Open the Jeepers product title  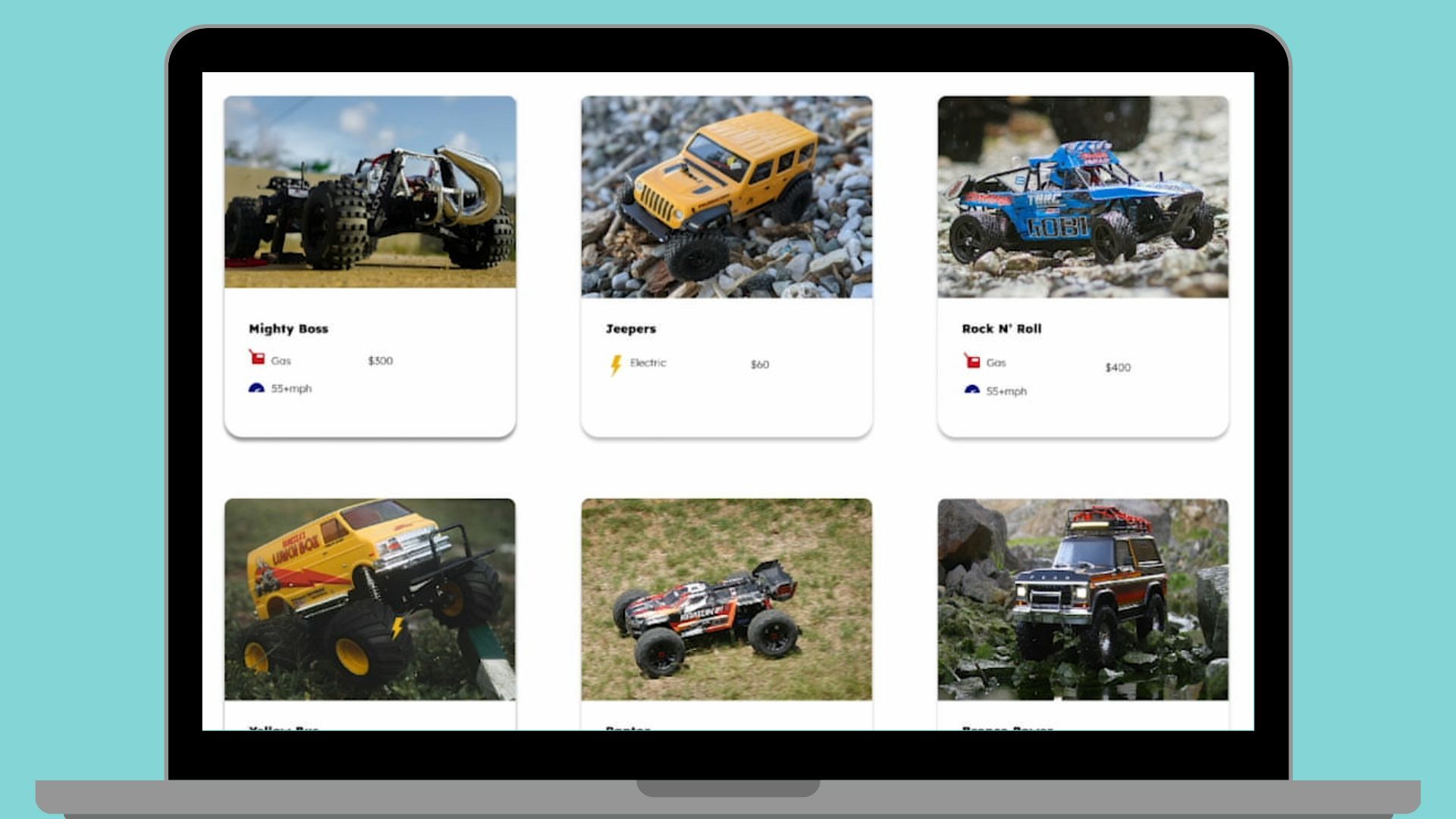pyautogui.click(x=630, y=328)
